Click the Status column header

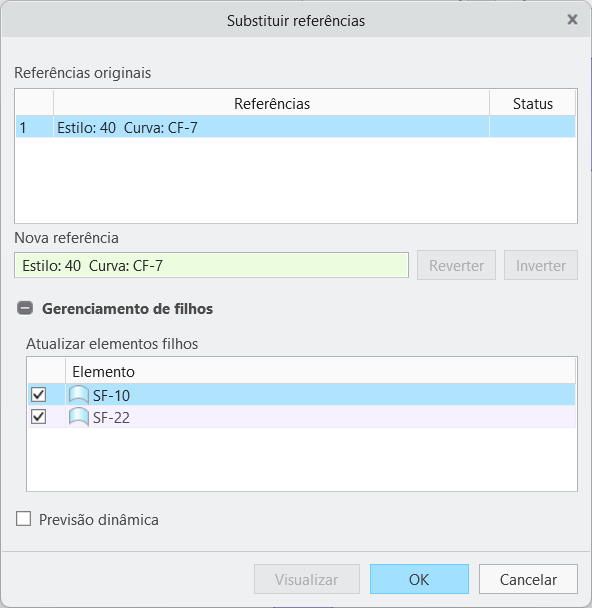point(533,104)
